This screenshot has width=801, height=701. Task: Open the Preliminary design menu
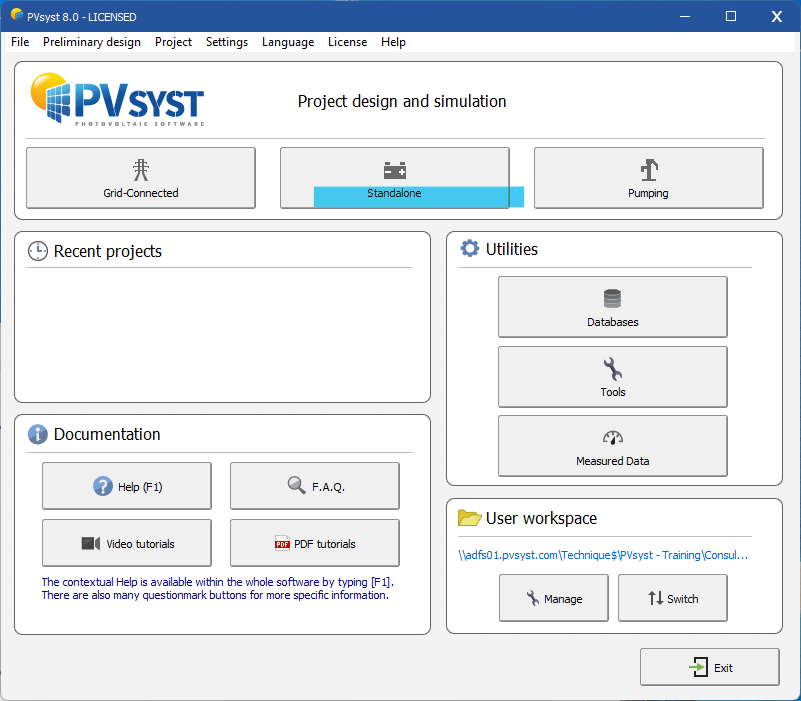[92, 42]
